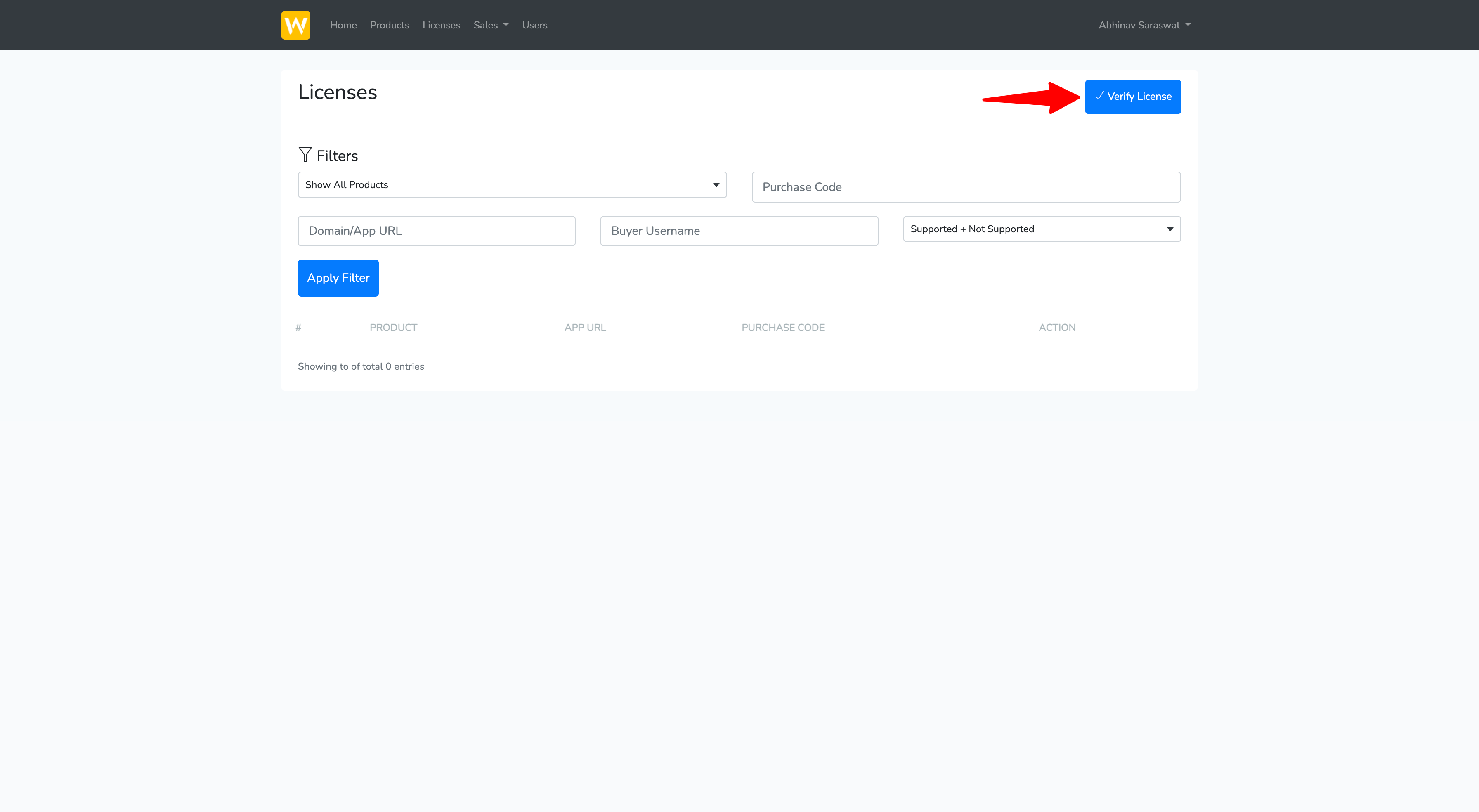Expand the Sales dropdown menu
This screenshot has width=1479, height=812.
point(490,25)
